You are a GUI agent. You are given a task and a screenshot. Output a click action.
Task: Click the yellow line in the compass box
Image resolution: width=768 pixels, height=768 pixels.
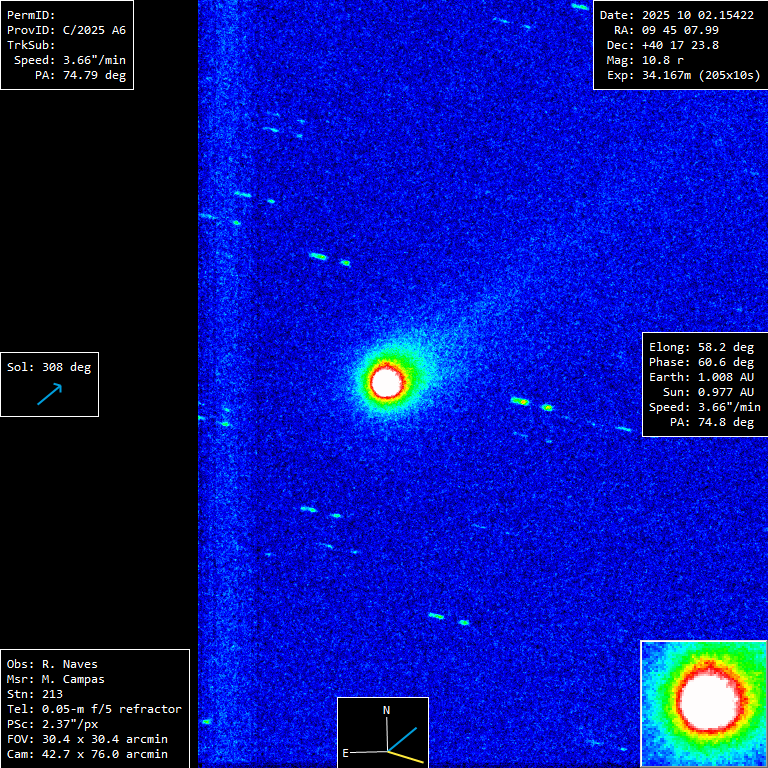click(x=406, y=757)
